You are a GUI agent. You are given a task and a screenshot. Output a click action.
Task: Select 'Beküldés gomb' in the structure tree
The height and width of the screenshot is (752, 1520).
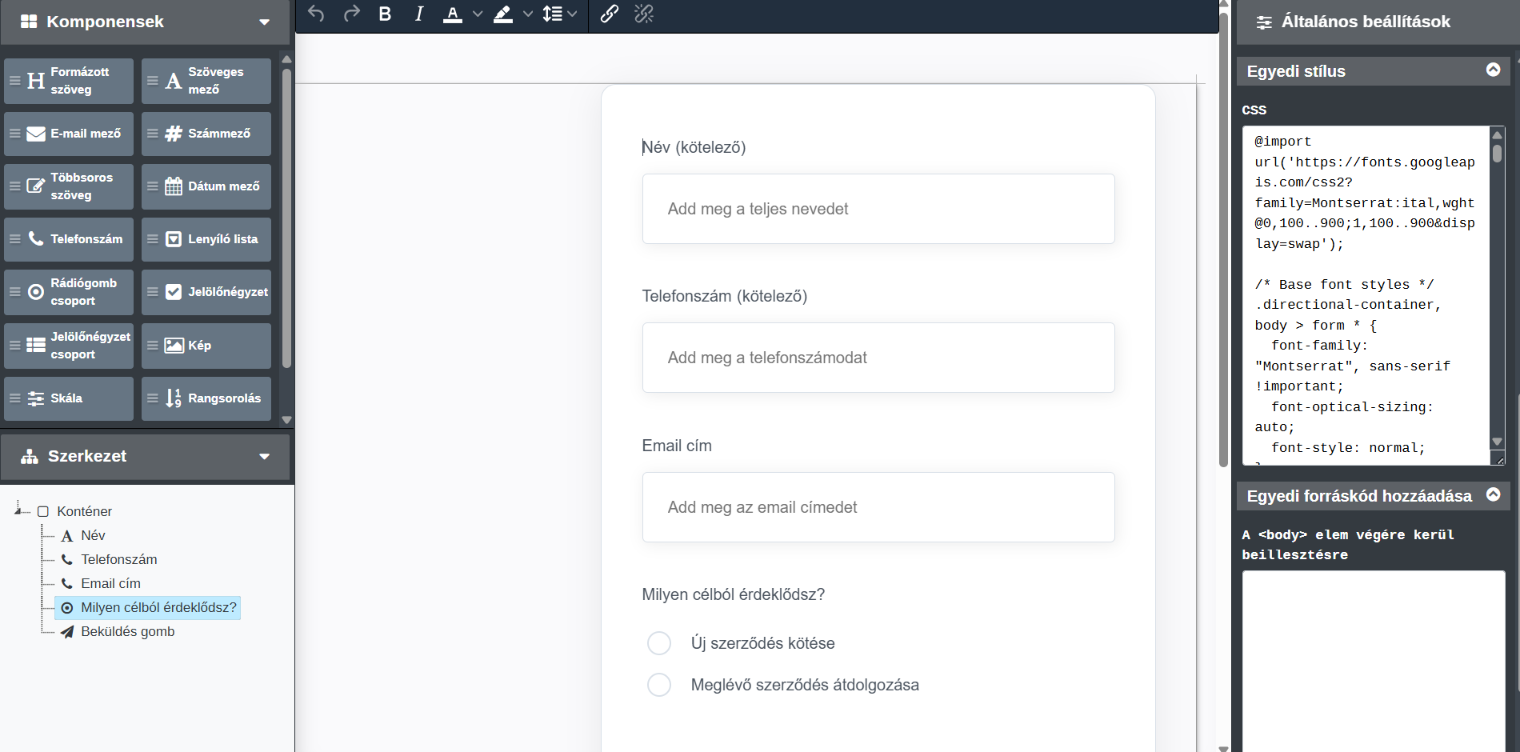point(127,632)
